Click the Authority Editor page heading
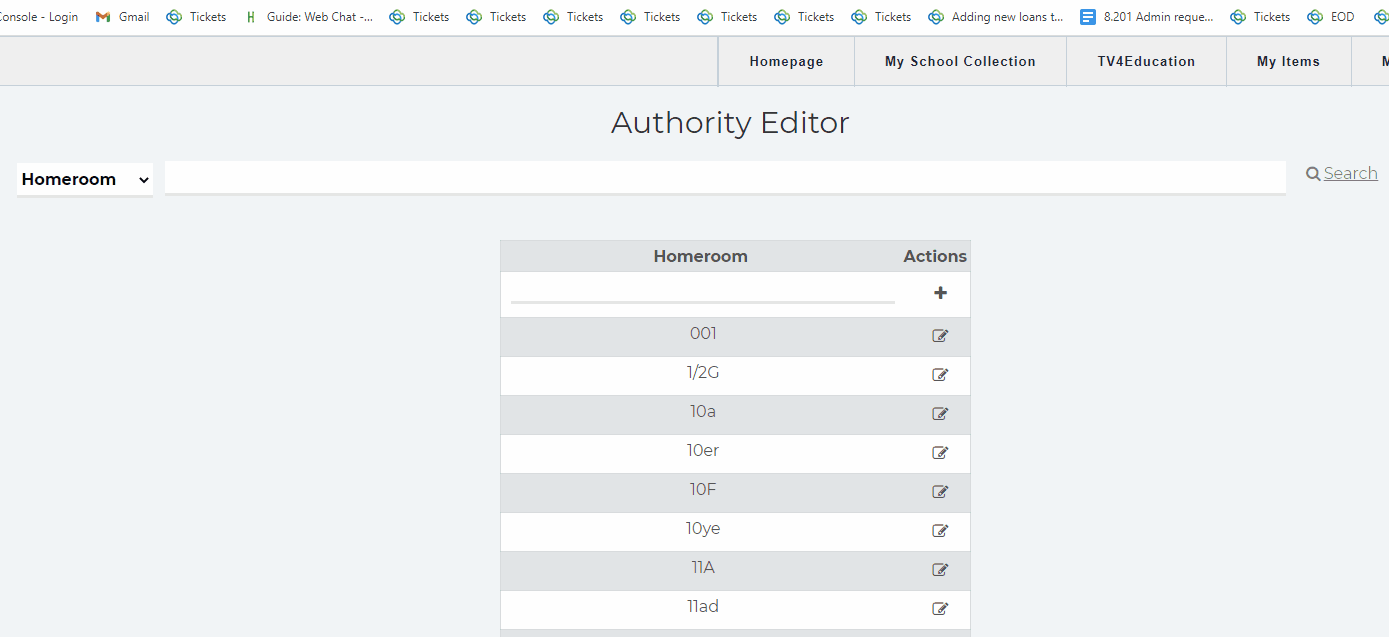The height and width of the screenshot is (637, 1389). coord(730,123)
